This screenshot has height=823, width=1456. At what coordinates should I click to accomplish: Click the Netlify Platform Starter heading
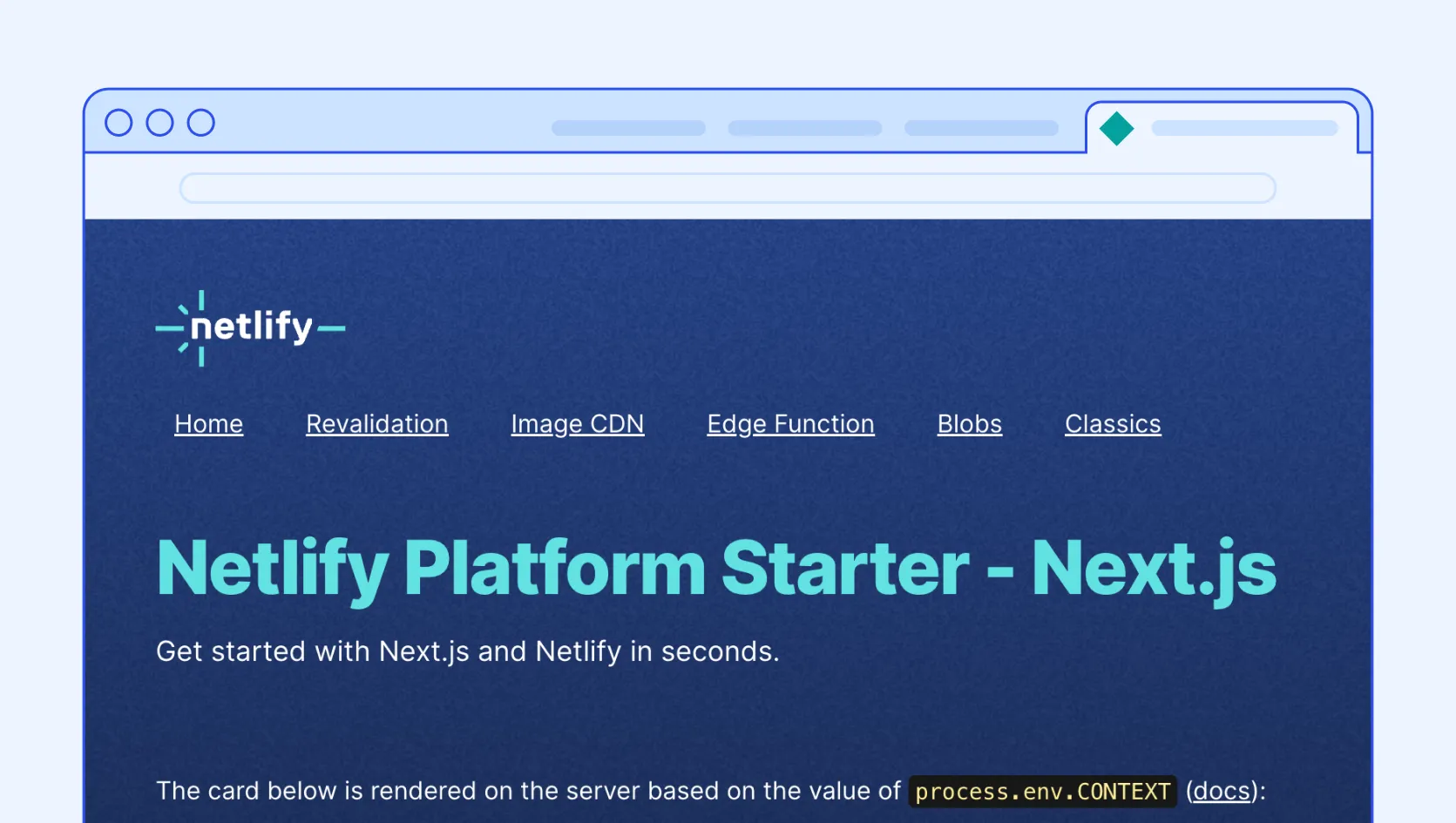pos(715,569)
